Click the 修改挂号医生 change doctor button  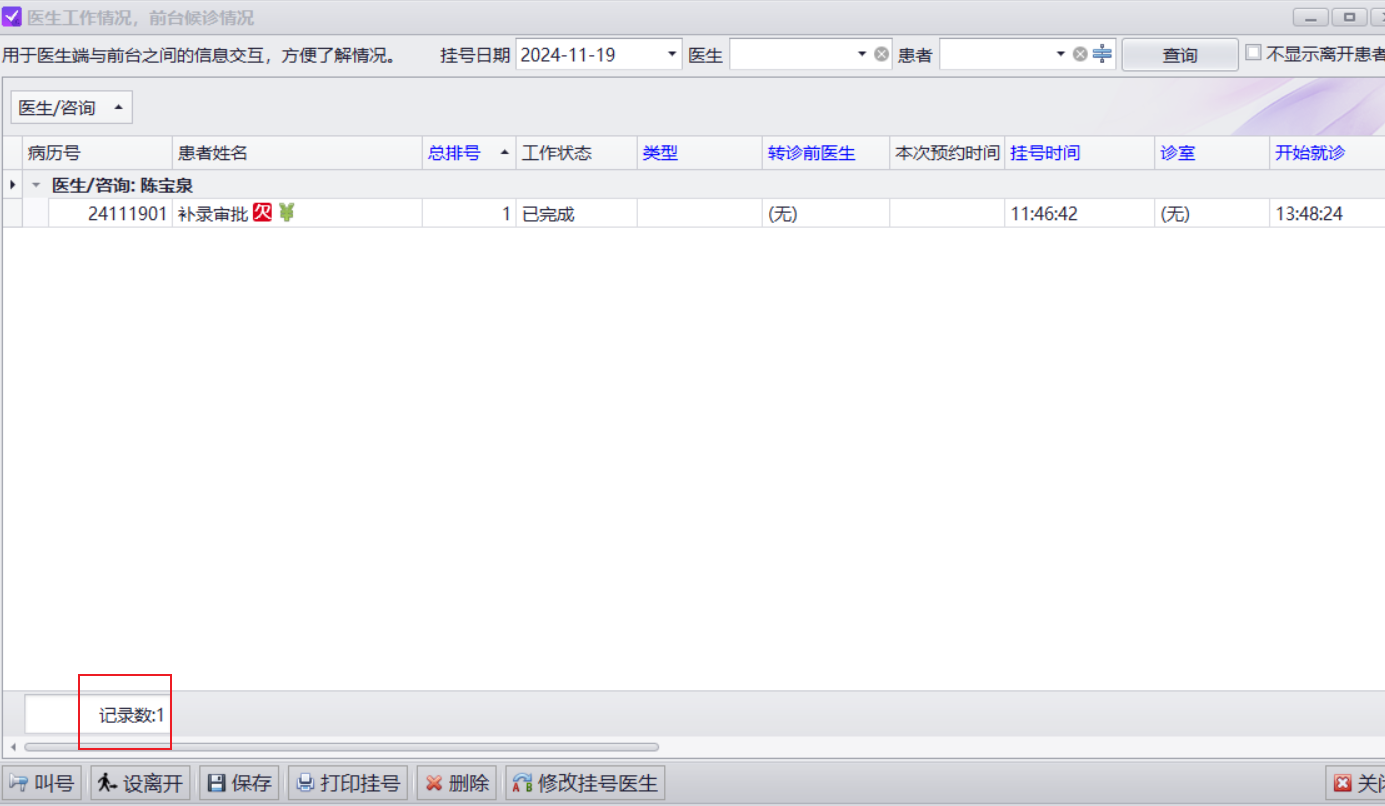click(x=585, y=783)
